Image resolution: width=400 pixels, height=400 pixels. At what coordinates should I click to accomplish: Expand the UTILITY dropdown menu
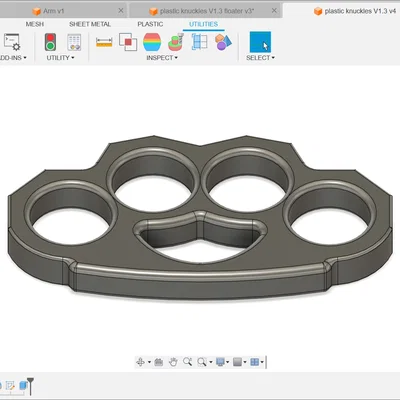[60, 58]
